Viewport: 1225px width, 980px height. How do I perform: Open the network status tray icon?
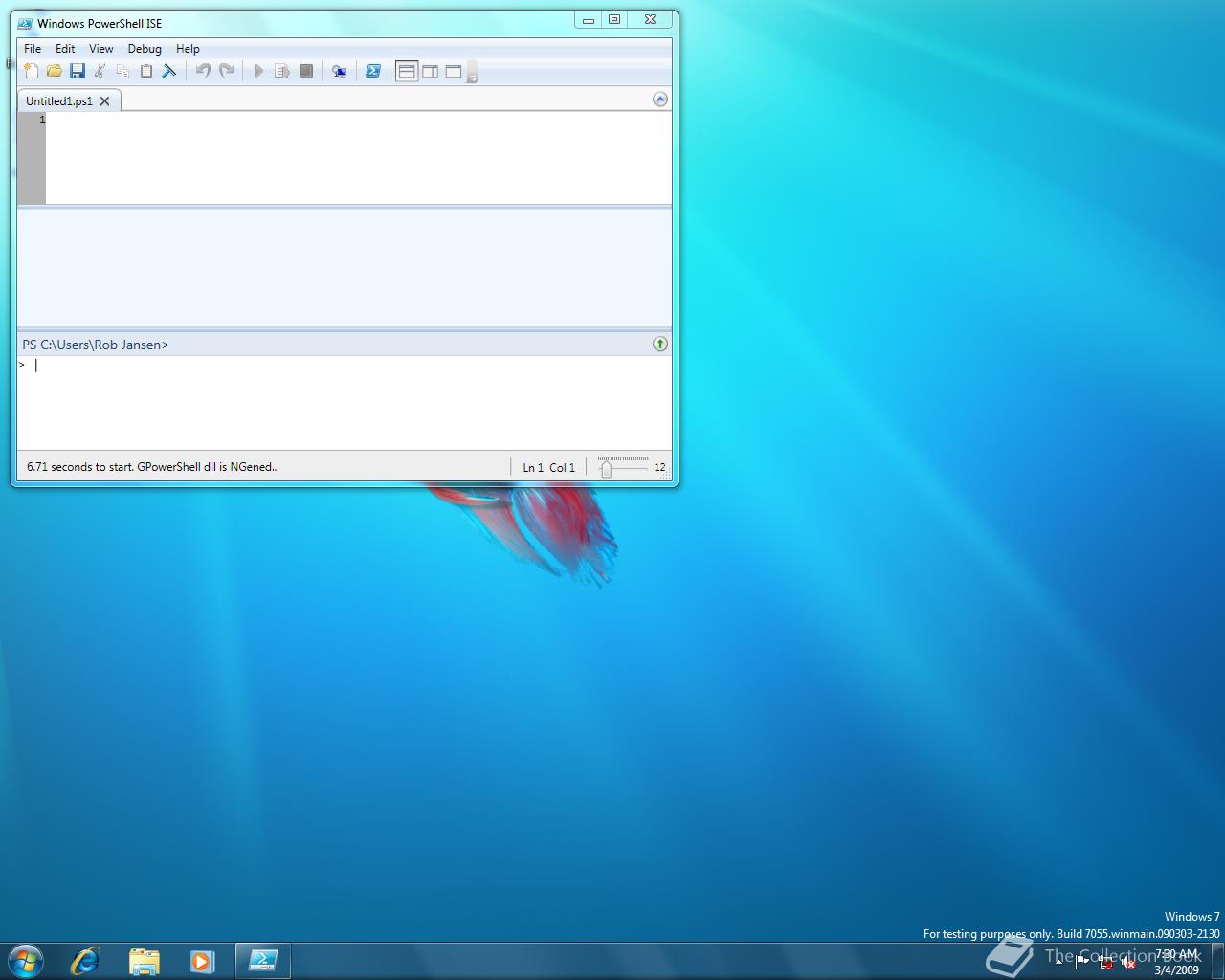tap(1105, 963)
